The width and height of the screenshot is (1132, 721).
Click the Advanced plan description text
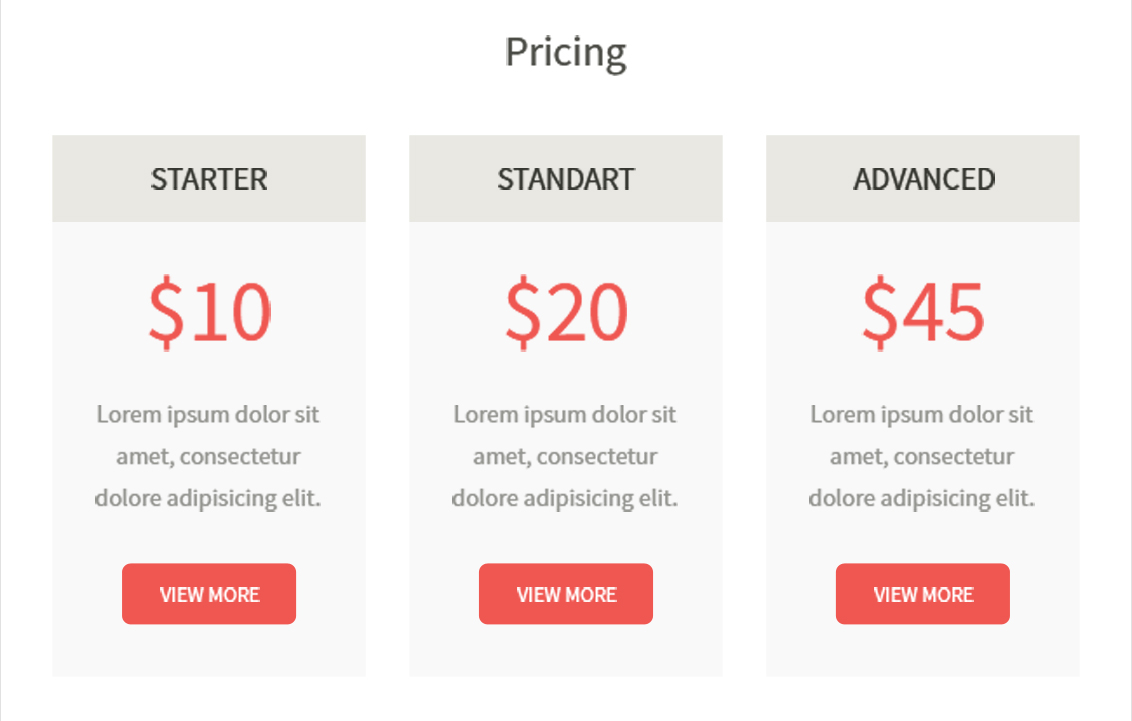tap(923, 456)
